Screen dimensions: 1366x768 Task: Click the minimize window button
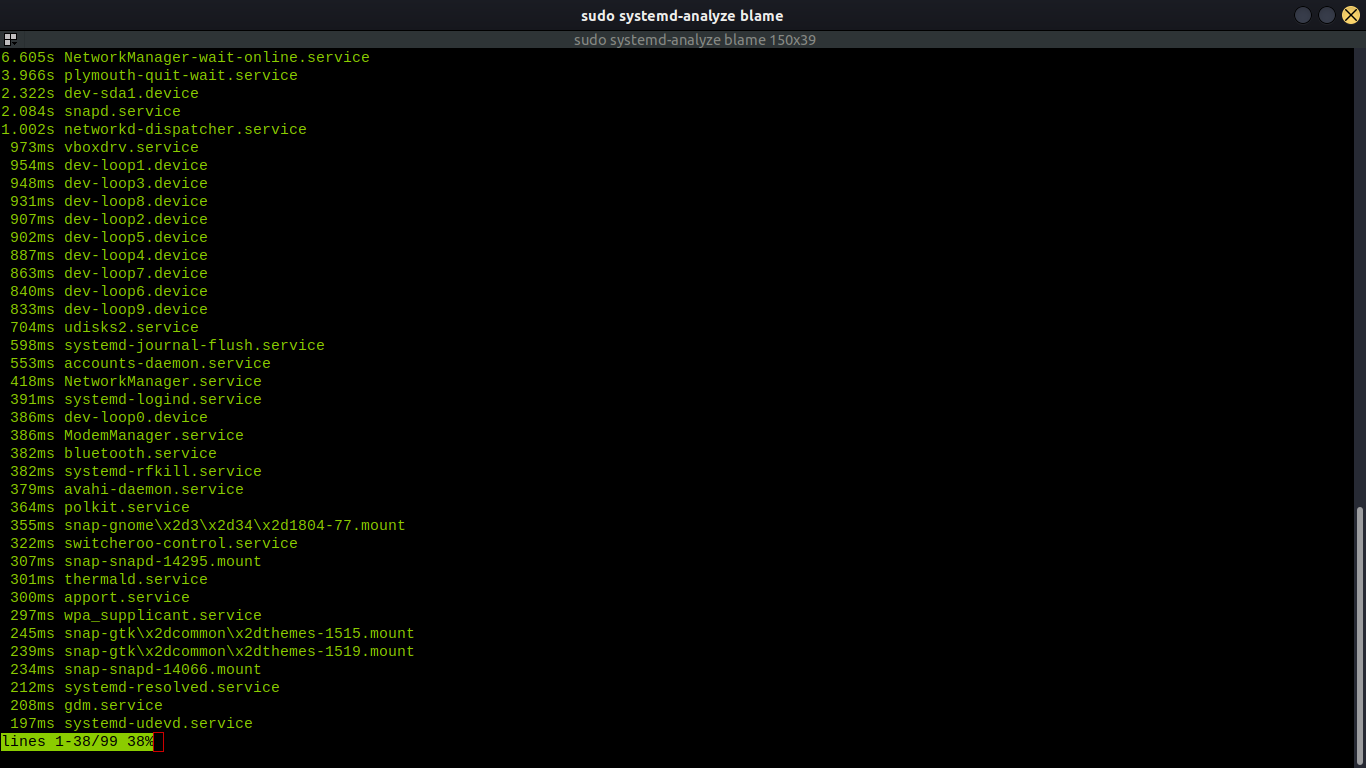pyautogui.click(x=1302, y=15)
